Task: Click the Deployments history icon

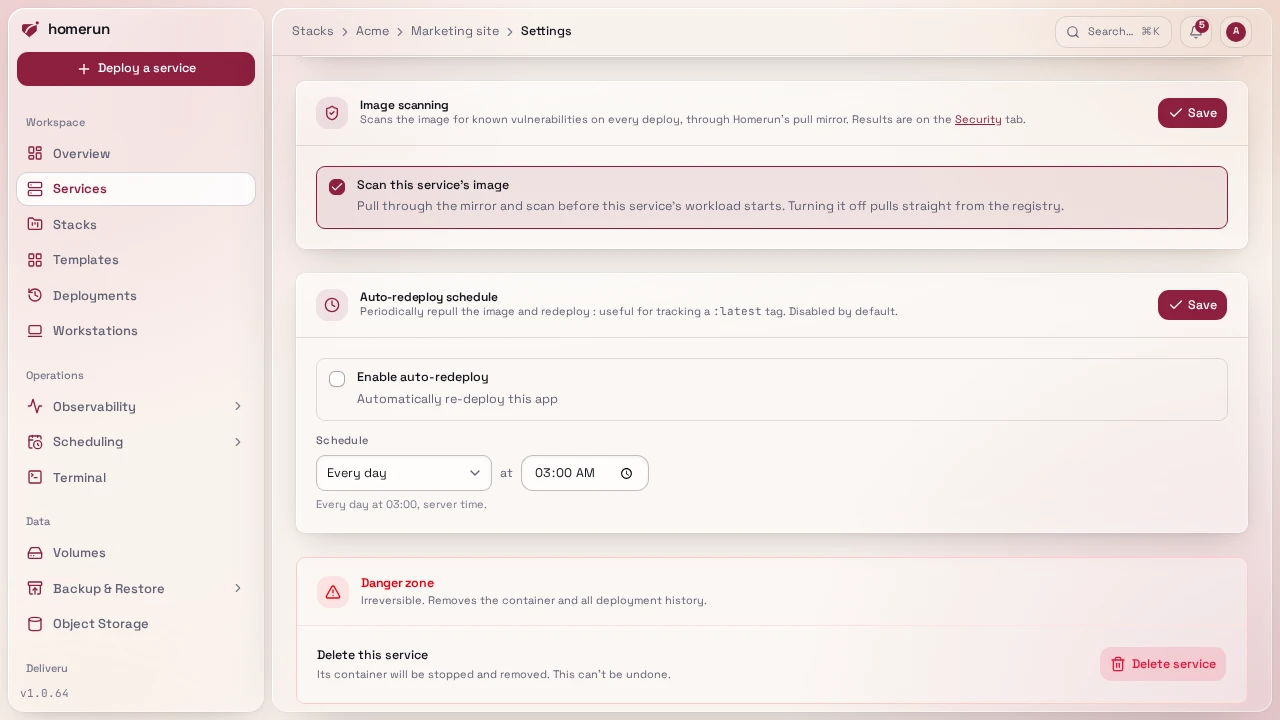Action: tap(35, 295)
